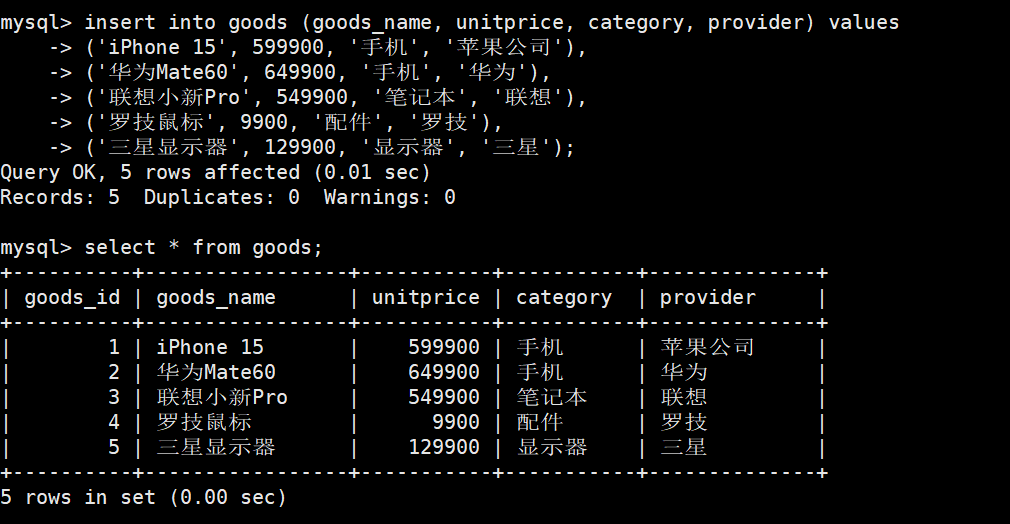
Task: Click provider '罗技' in the result table
Action: (684, 423)
